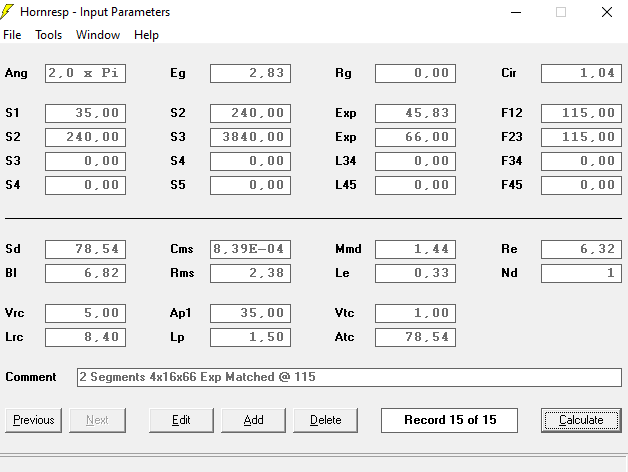Screen dimensions: 628x472
Task: Open the Help menu
Action: pos(146,35)
